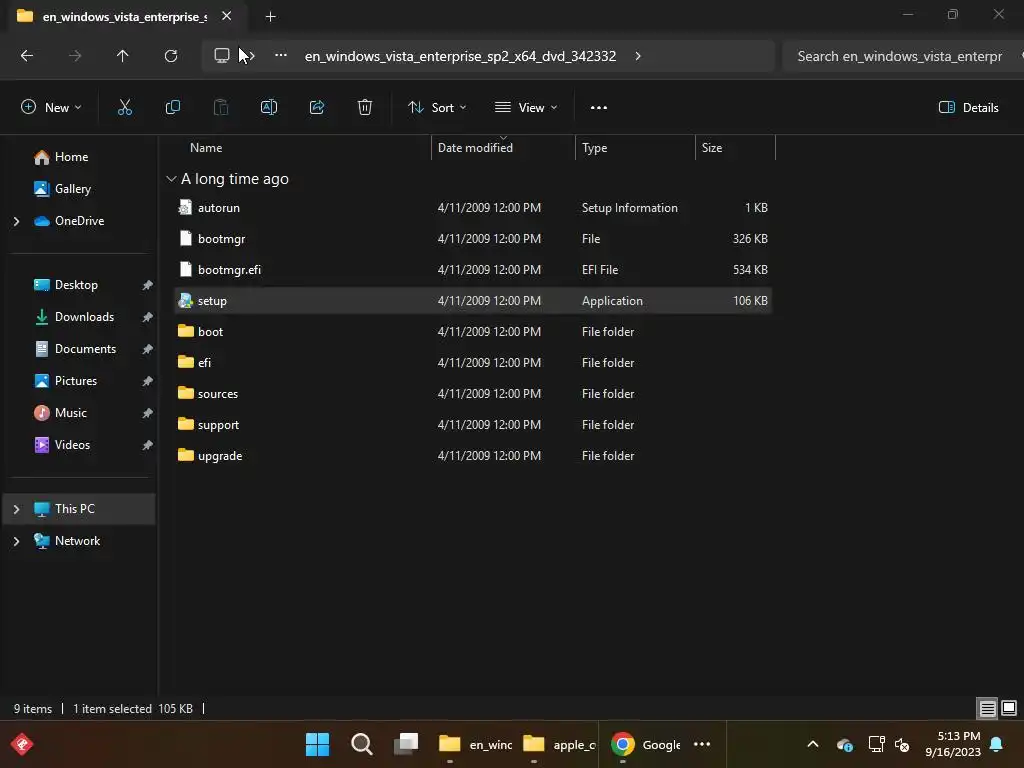Open the pinned Downloads folder
Viewport: 1024px width, 768px height.
(84, 317)
